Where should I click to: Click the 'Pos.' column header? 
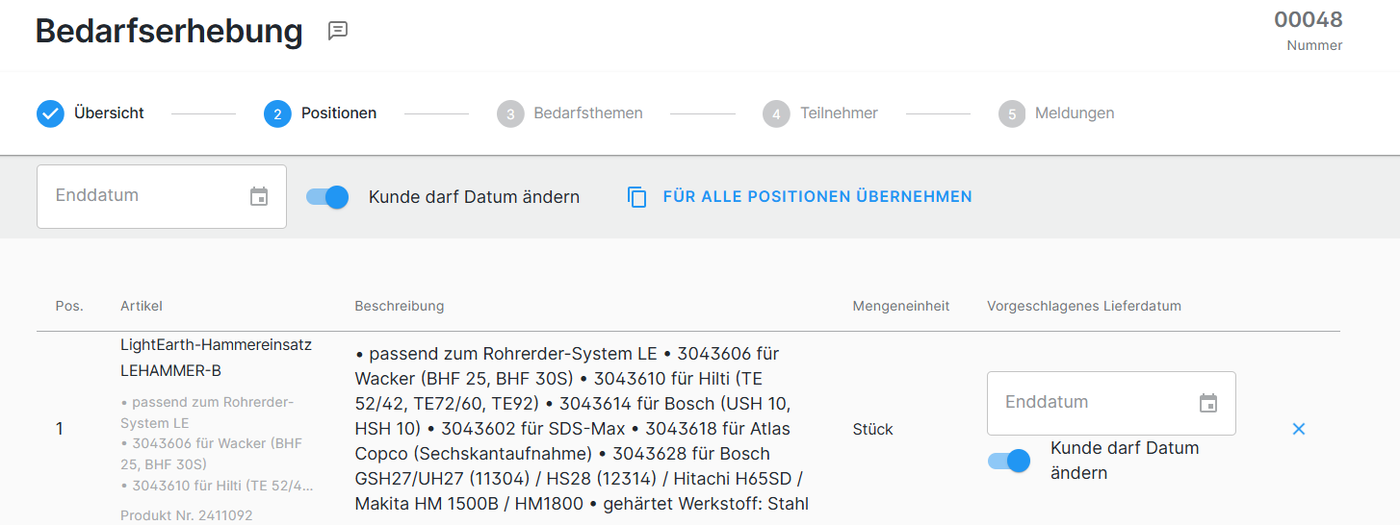click(x=69, y=306)
